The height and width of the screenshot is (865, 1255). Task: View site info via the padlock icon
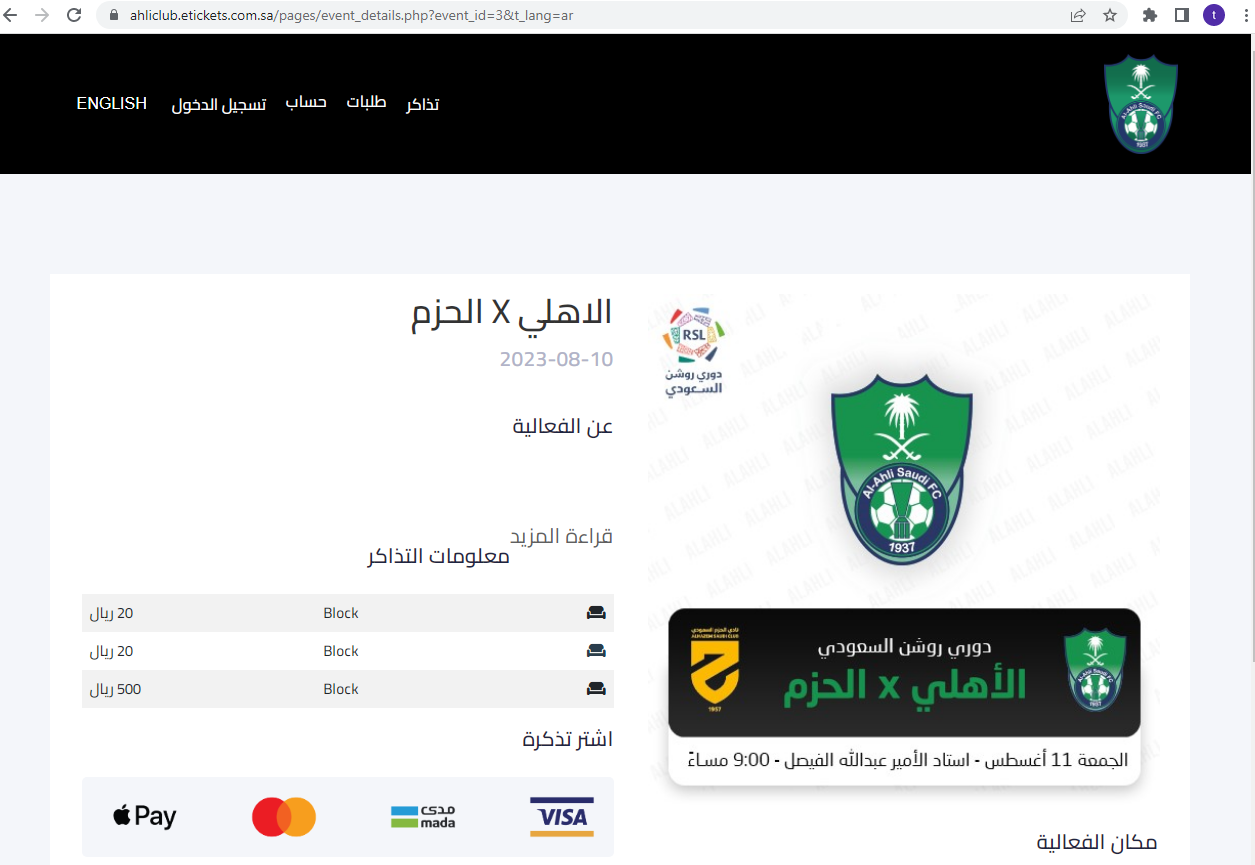click(112, 16)
